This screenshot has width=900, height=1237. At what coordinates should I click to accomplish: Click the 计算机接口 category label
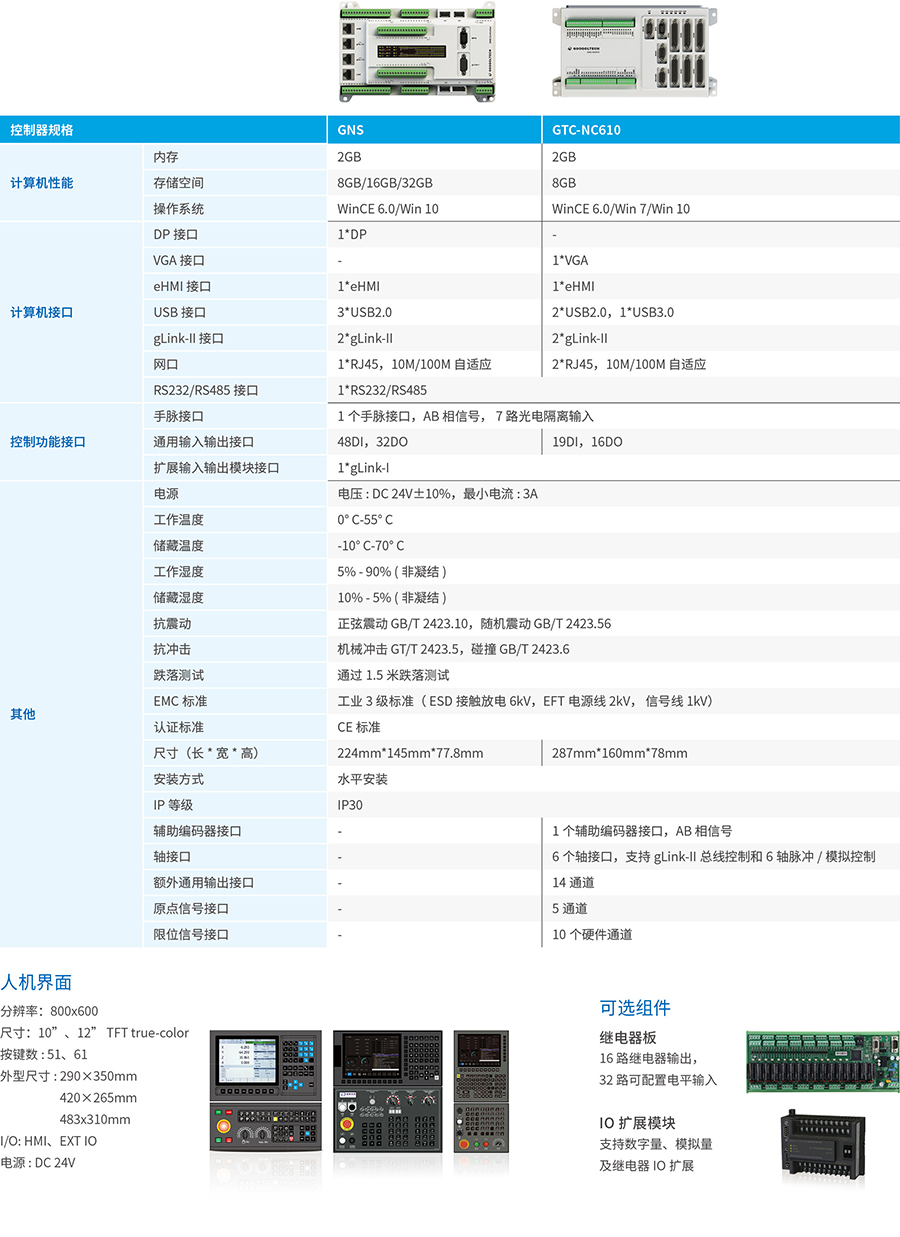point(42,312)
